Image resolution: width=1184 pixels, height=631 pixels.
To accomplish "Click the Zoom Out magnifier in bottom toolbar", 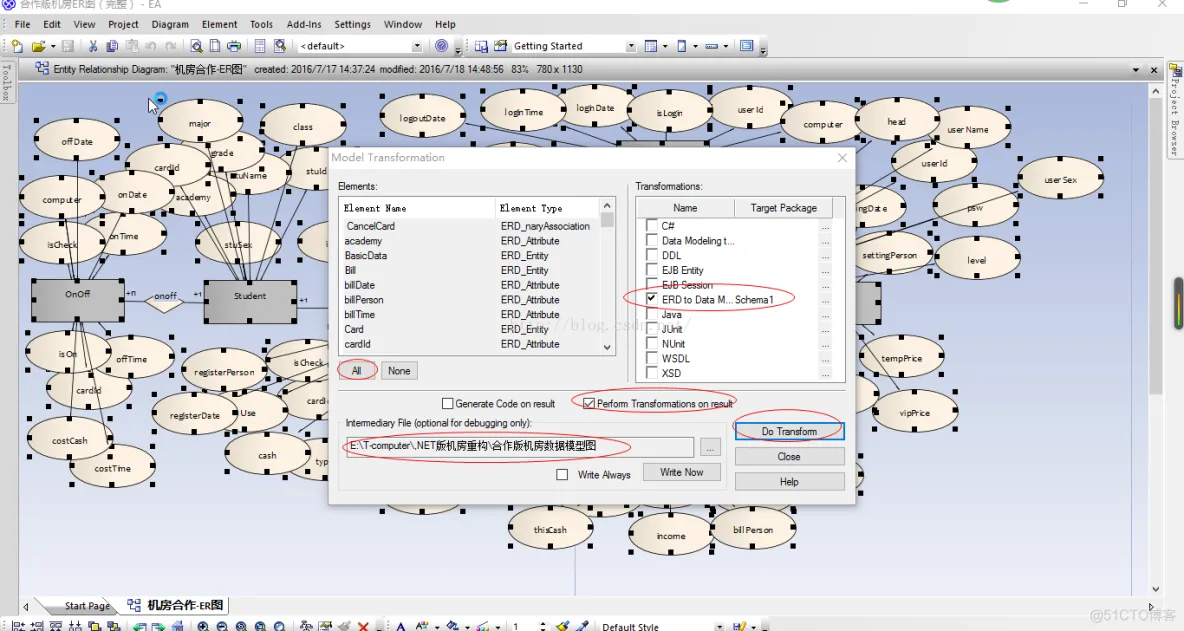I will tap(222, 626).
